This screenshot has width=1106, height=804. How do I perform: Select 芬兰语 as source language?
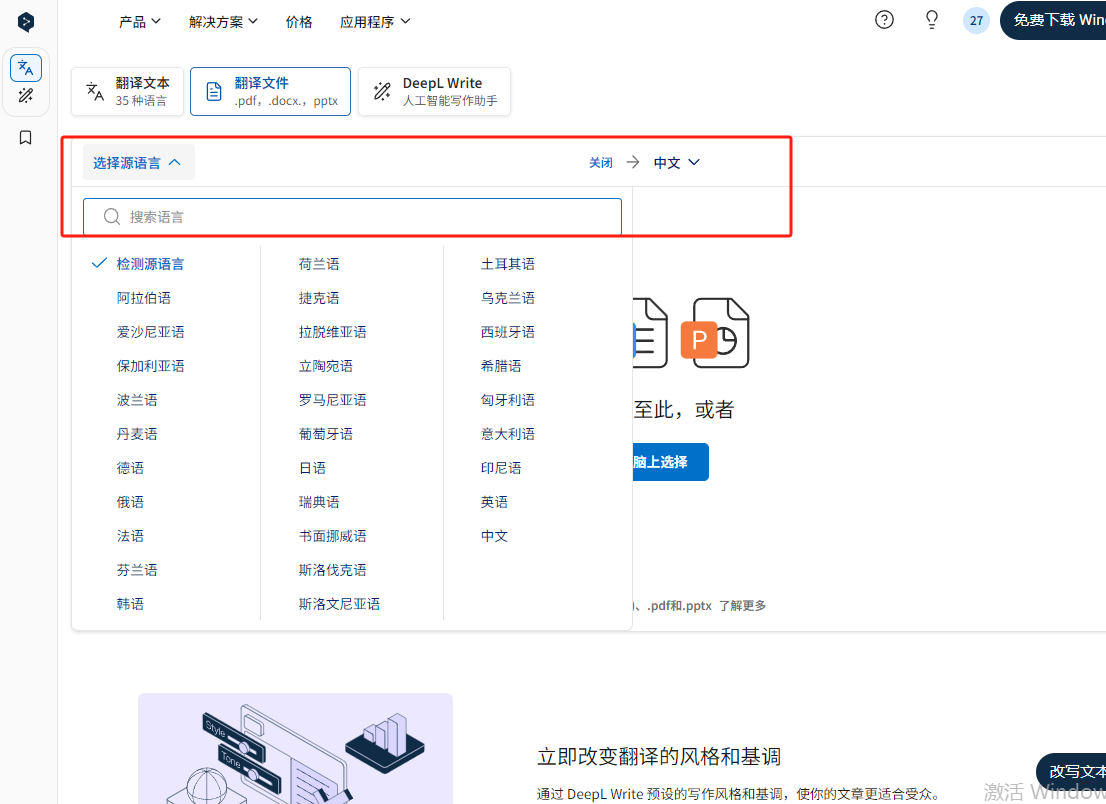click(x=137, y=569)
